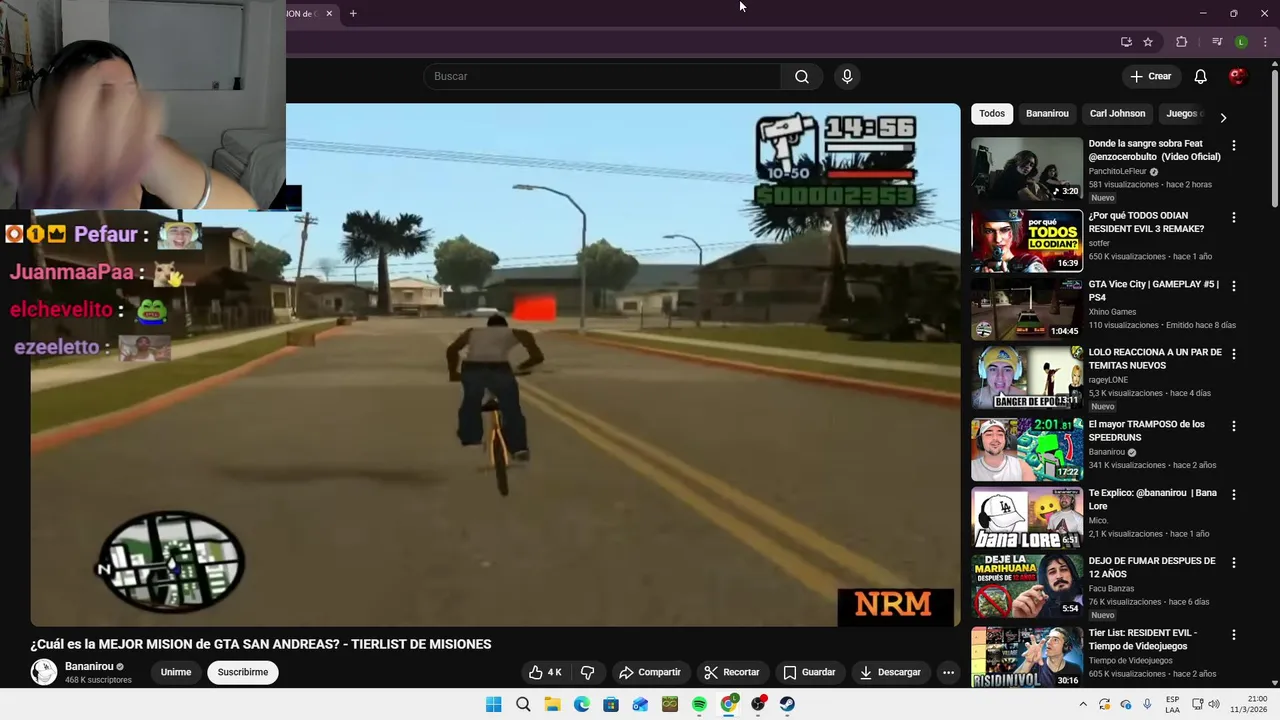Click the Compartir button
This screenshot has height=720, width=1280.
point(650,672)
